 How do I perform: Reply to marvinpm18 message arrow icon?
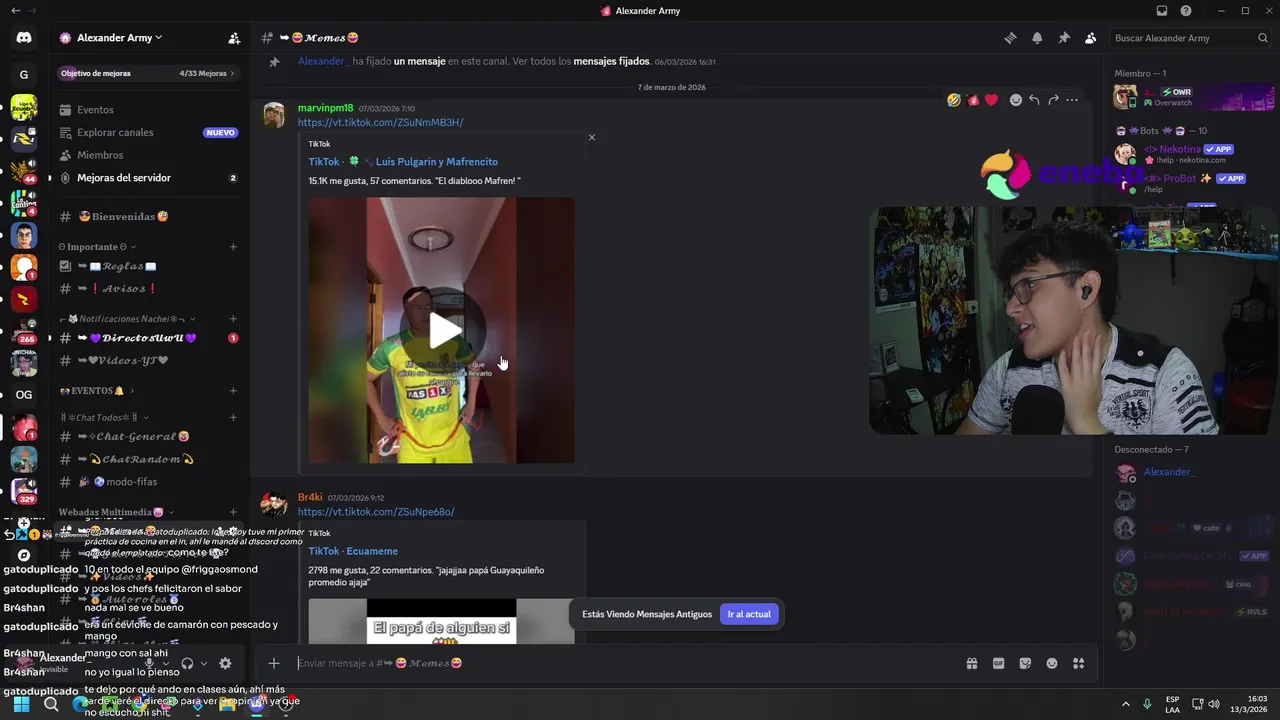[x=1034, y=100]
